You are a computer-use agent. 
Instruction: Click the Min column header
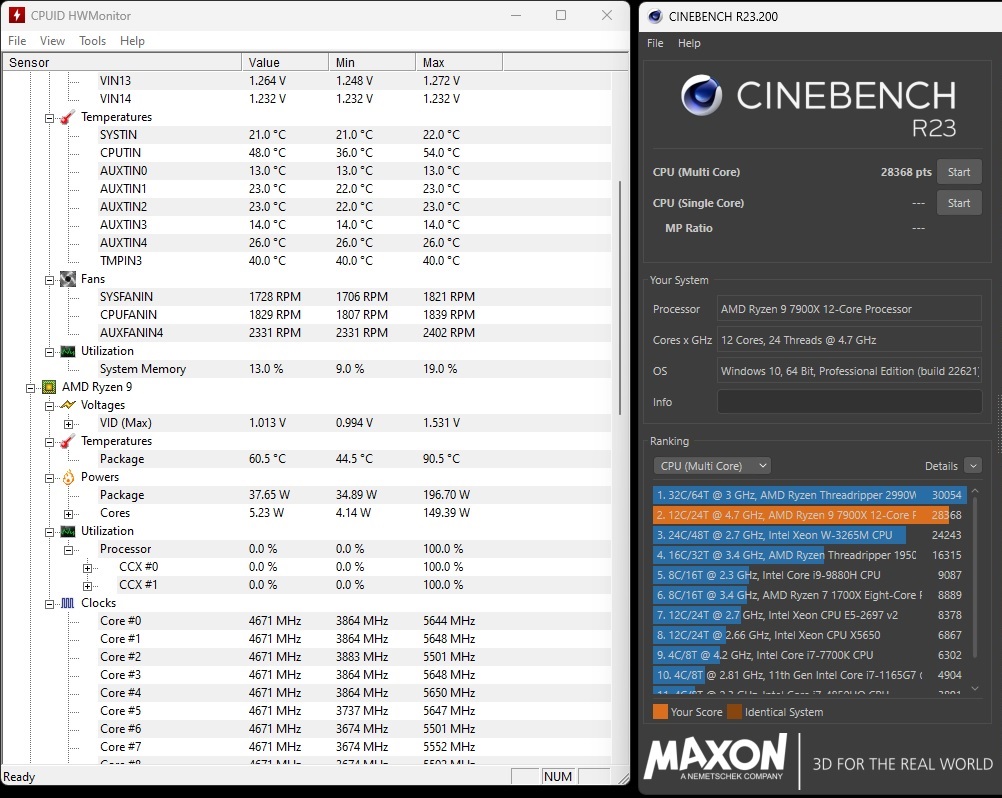pos(372,62)
